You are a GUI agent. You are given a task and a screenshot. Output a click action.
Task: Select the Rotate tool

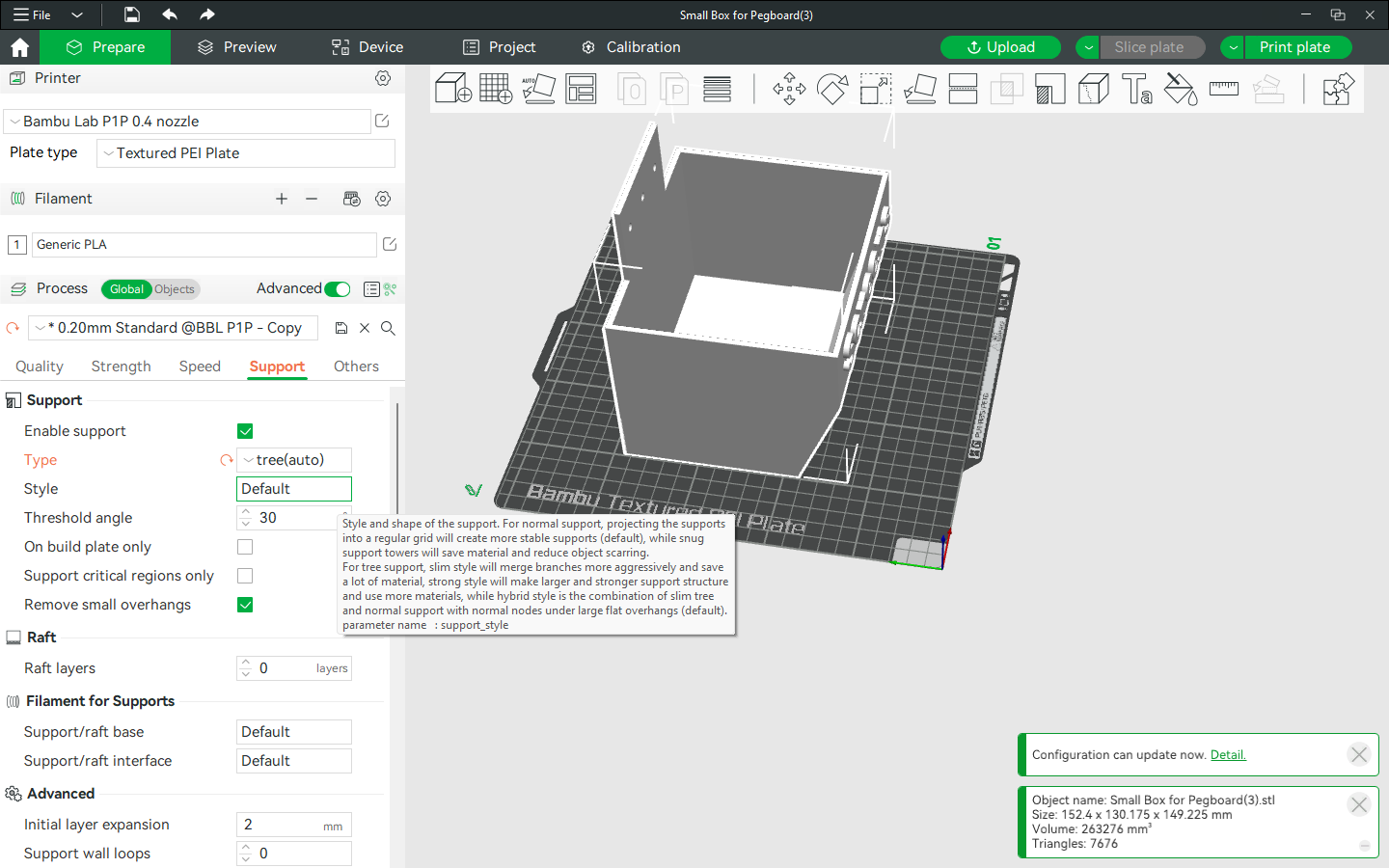pyautogui.click(x=832, y=89)
